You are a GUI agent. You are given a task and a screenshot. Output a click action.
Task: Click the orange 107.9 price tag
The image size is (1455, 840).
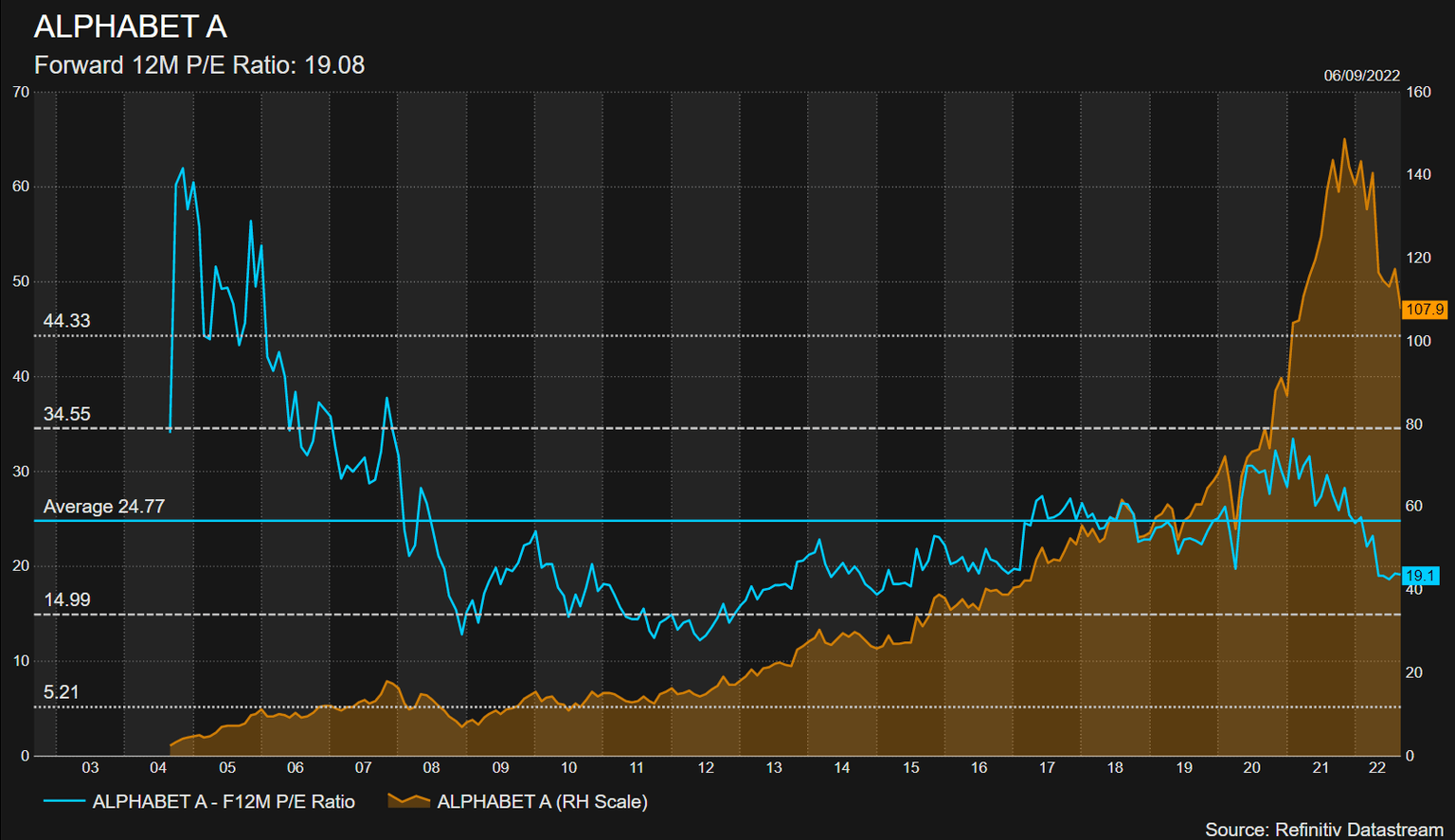click(1424, 310)
